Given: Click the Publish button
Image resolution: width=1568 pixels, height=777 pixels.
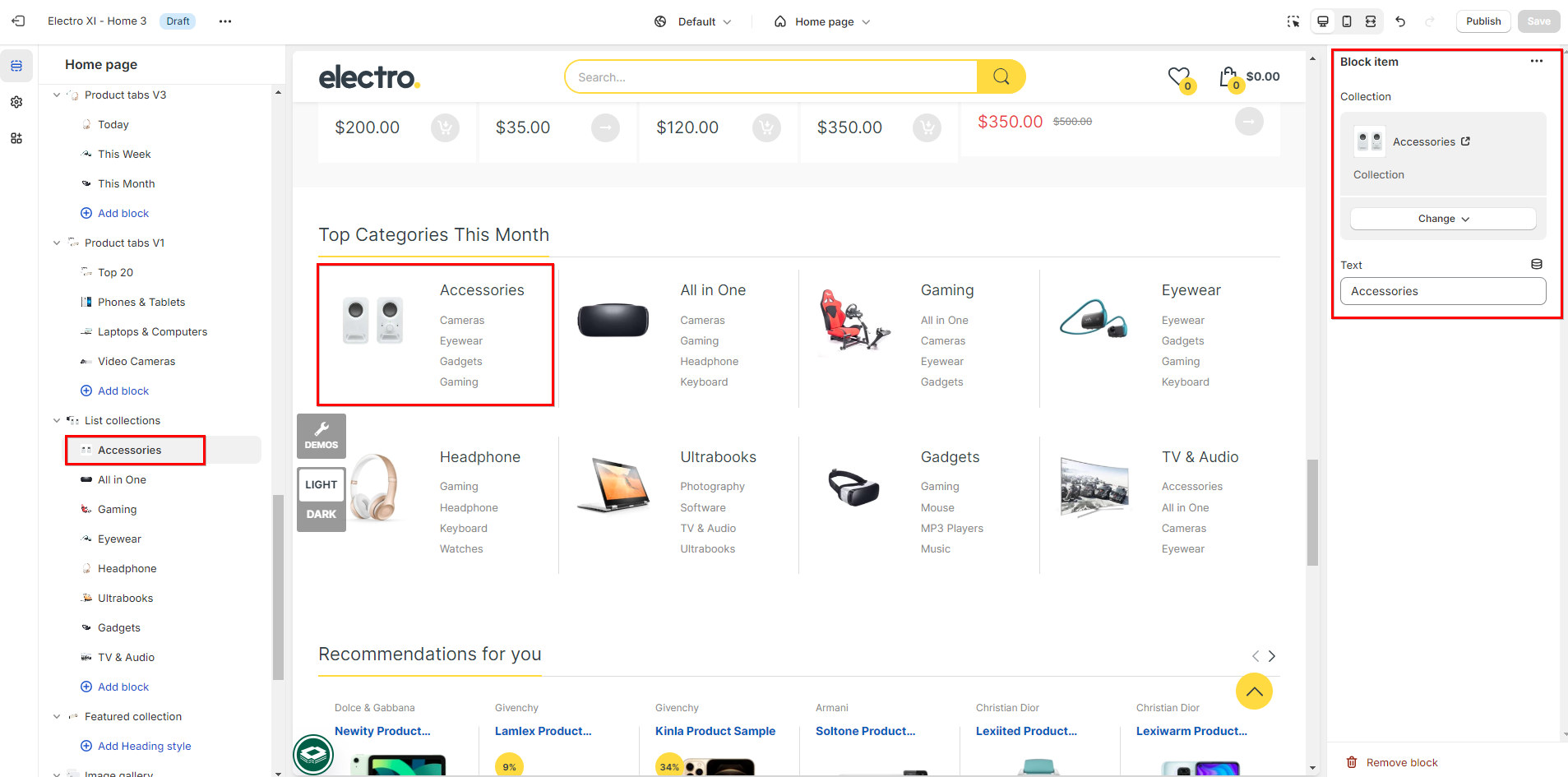Looking at the screenshot, I should [1483, 21].
